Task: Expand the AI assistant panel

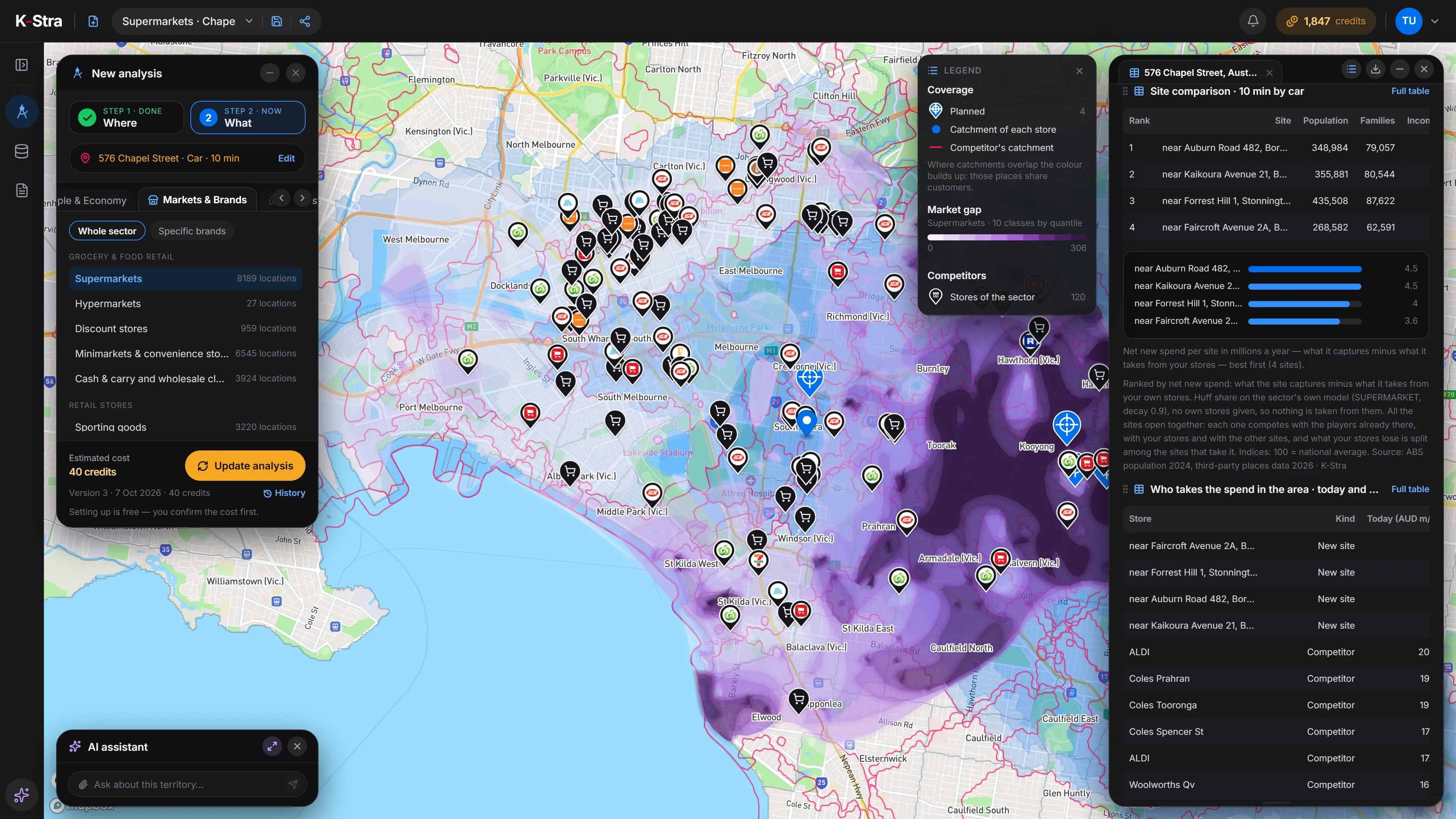Action: (272, 746)
